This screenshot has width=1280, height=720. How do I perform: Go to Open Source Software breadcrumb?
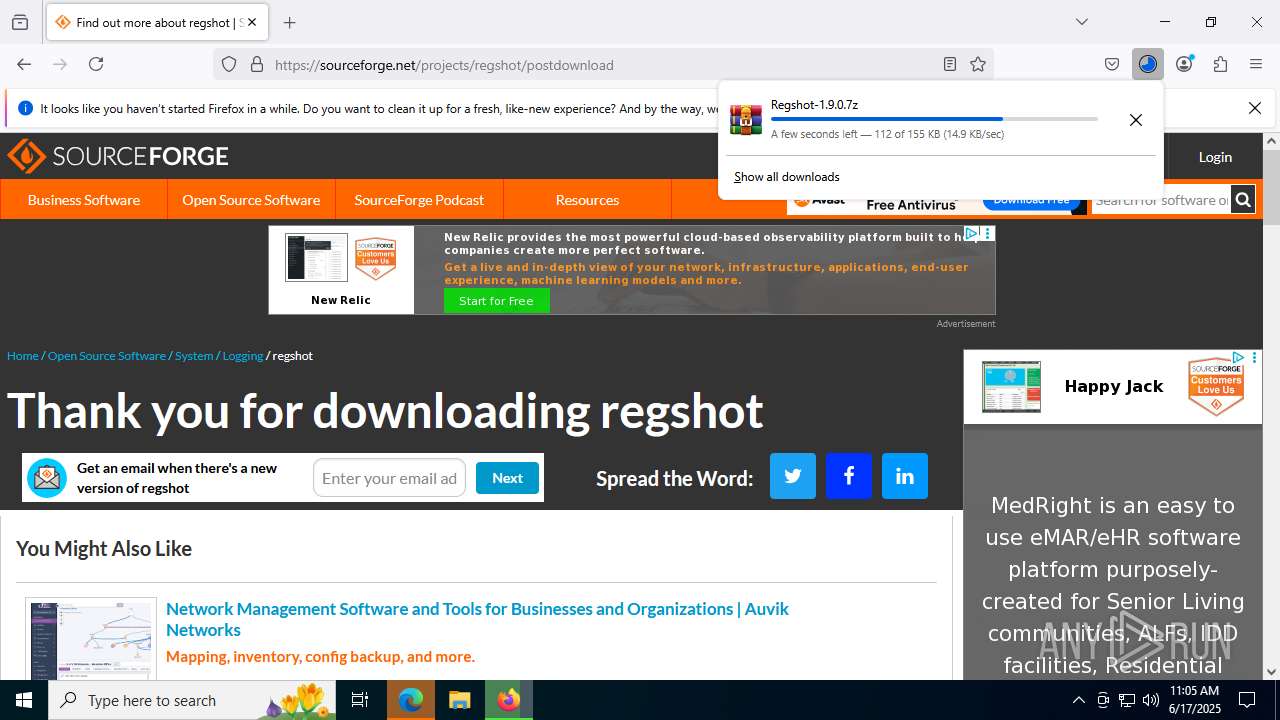tap(107, 356)
